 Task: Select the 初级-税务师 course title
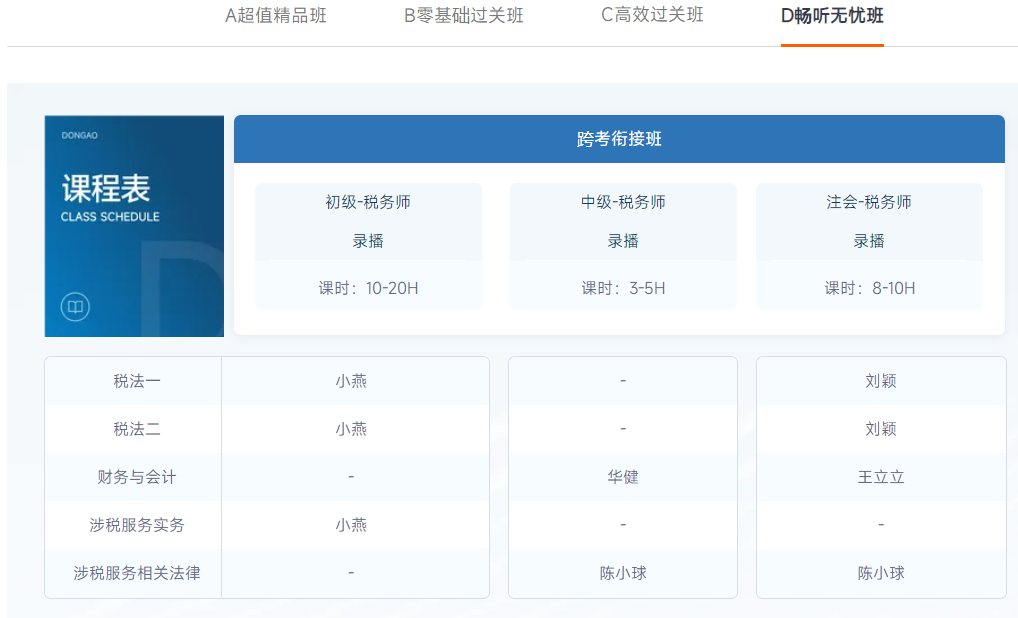point(368,202)
